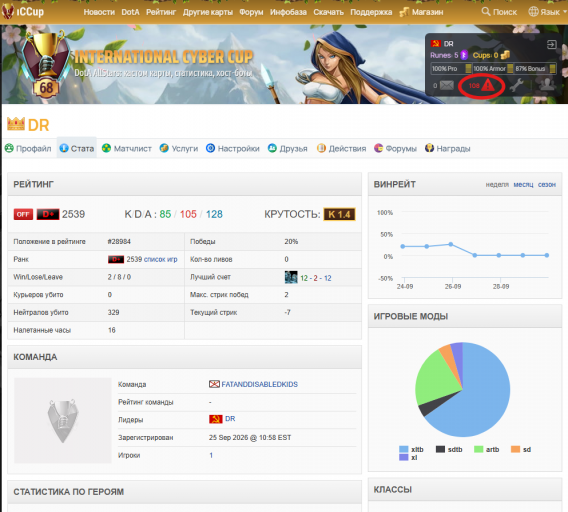Click the sd legend color swatch
568x512 pixels.
click(x=515, y=449)
